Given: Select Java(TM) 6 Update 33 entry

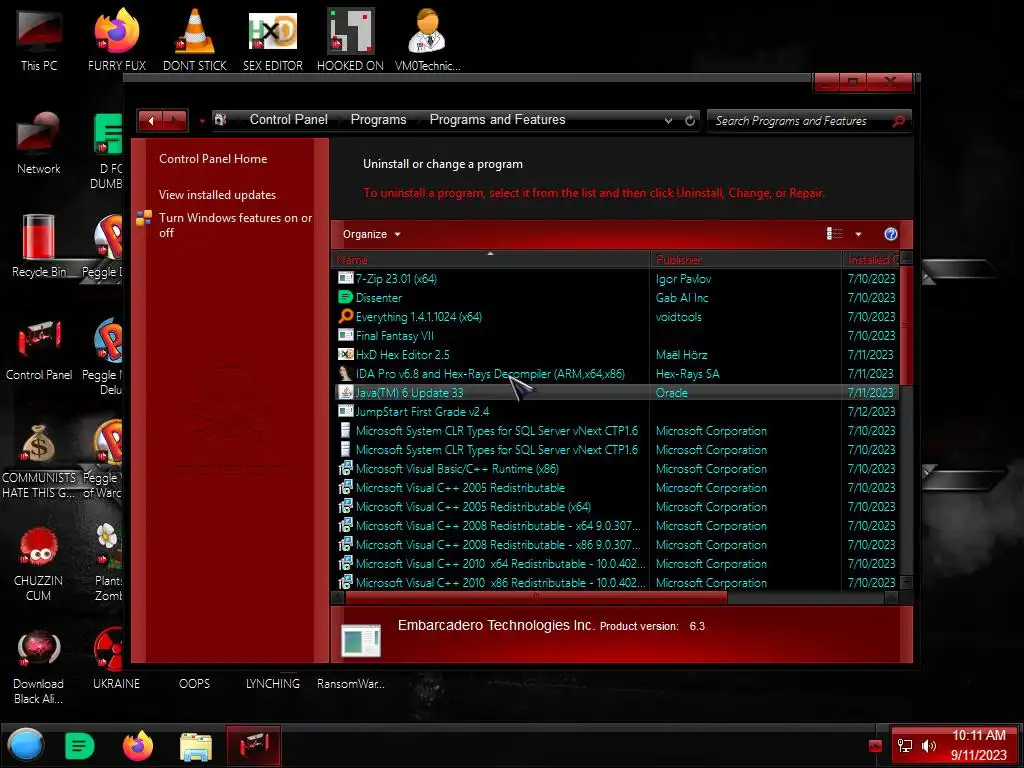Looking at the screenshot, I should pyautogui.click(x=615, y=392).
